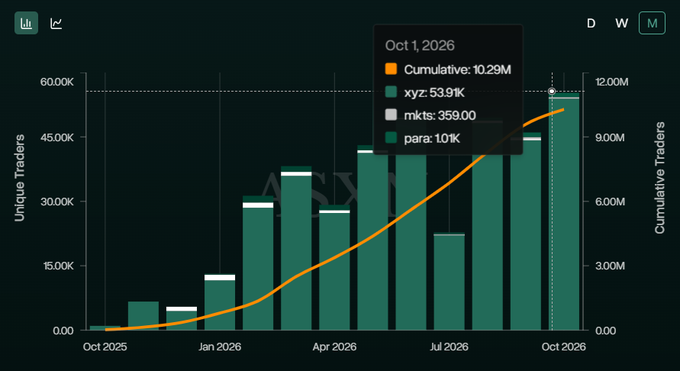Click the mkts: 359.00 value
Viewport: 680px width, 371px height.
[x=440, y=115]
